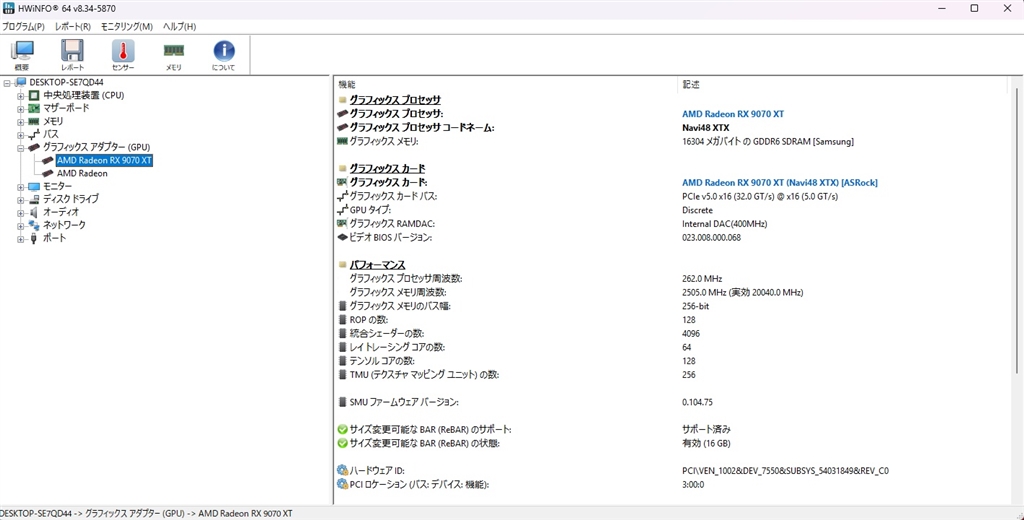The image size is (1024, 520).
Task: Click the 2505.0 MHz memory clock value
Action: (x=743, y=293)
